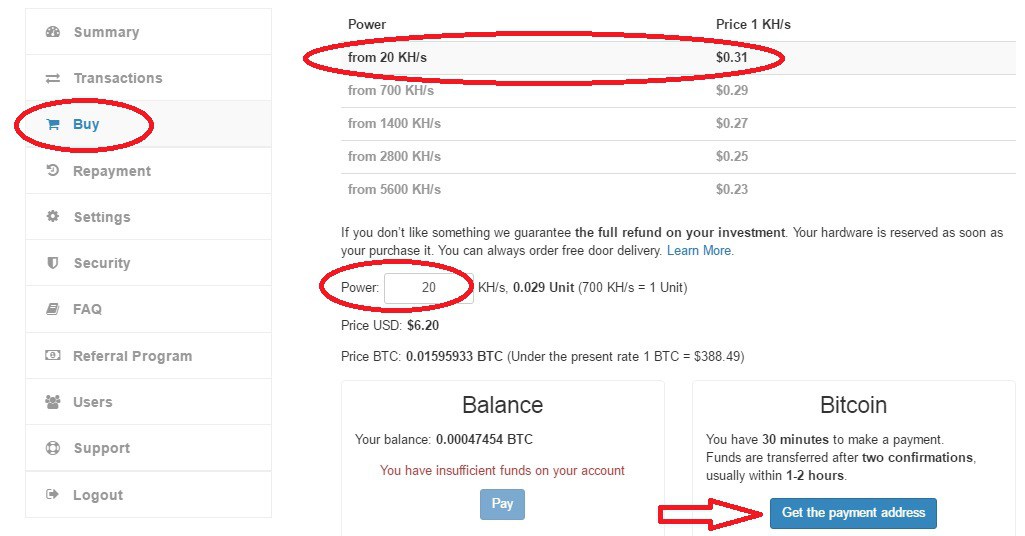Screen dimensions: 1025x536
Task: Click Get the payment address button
Action: (853, 513)
